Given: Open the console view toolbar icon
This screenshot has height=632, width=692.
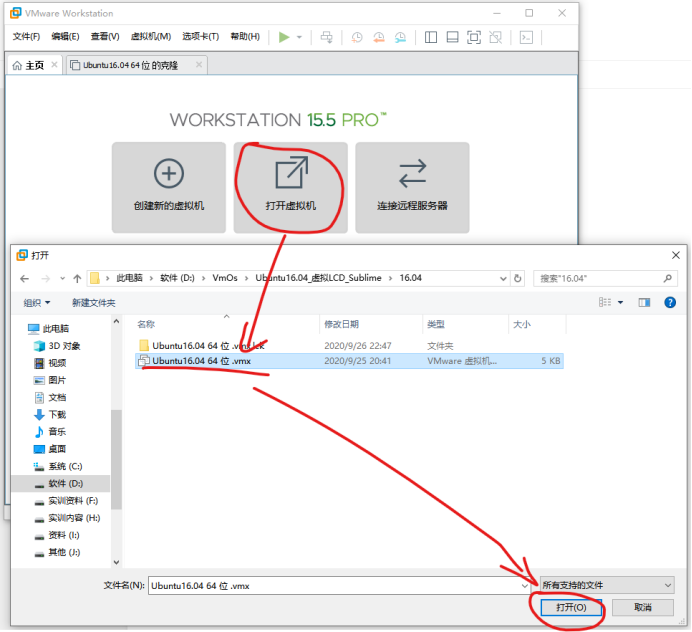Looking at the screenshot, I should [x=526, y=37].
